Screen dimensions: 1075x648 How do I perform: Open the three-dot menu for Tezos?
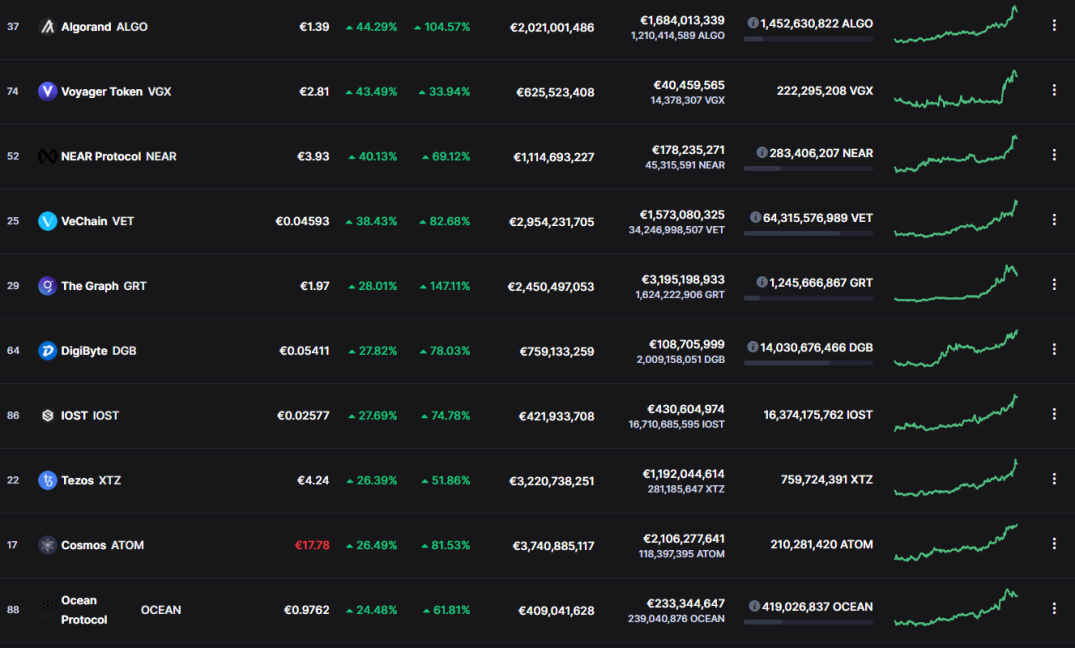tap(1054, 479)
